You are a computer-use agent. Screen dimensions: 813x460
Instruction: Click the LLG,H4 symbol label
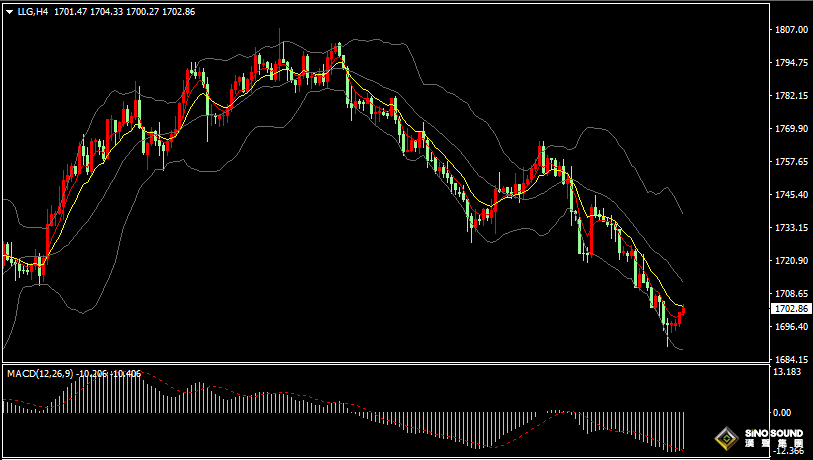point(33,11)
